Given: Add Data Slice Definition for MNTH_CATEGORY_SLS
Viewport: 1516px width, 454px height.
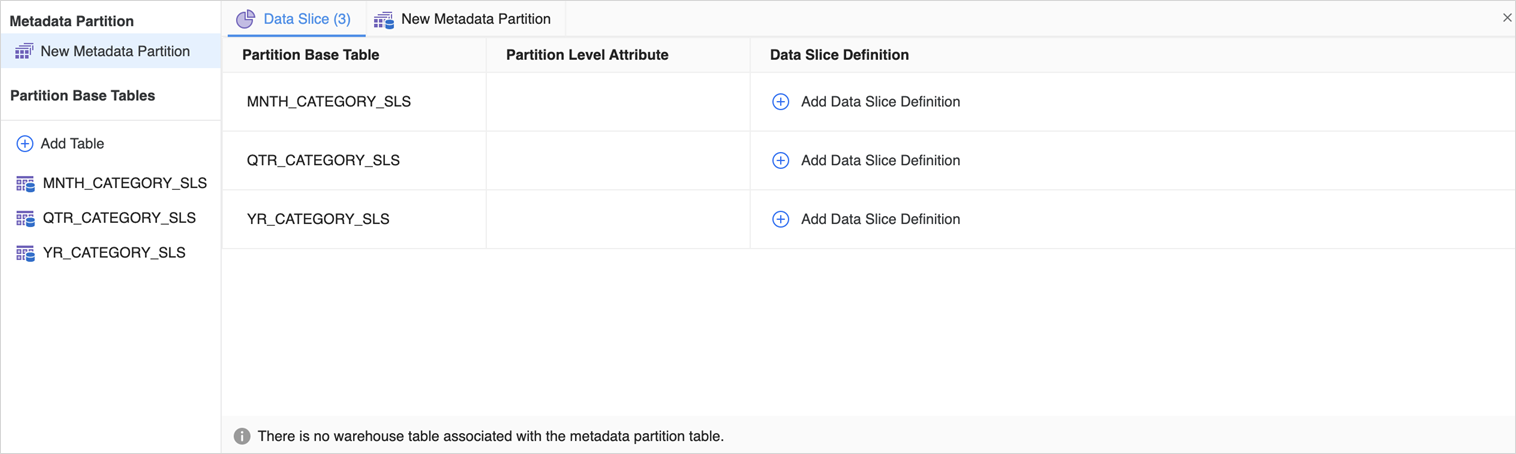Looking at the screenshot, I should pyautogui.click(x=880, y=102).
